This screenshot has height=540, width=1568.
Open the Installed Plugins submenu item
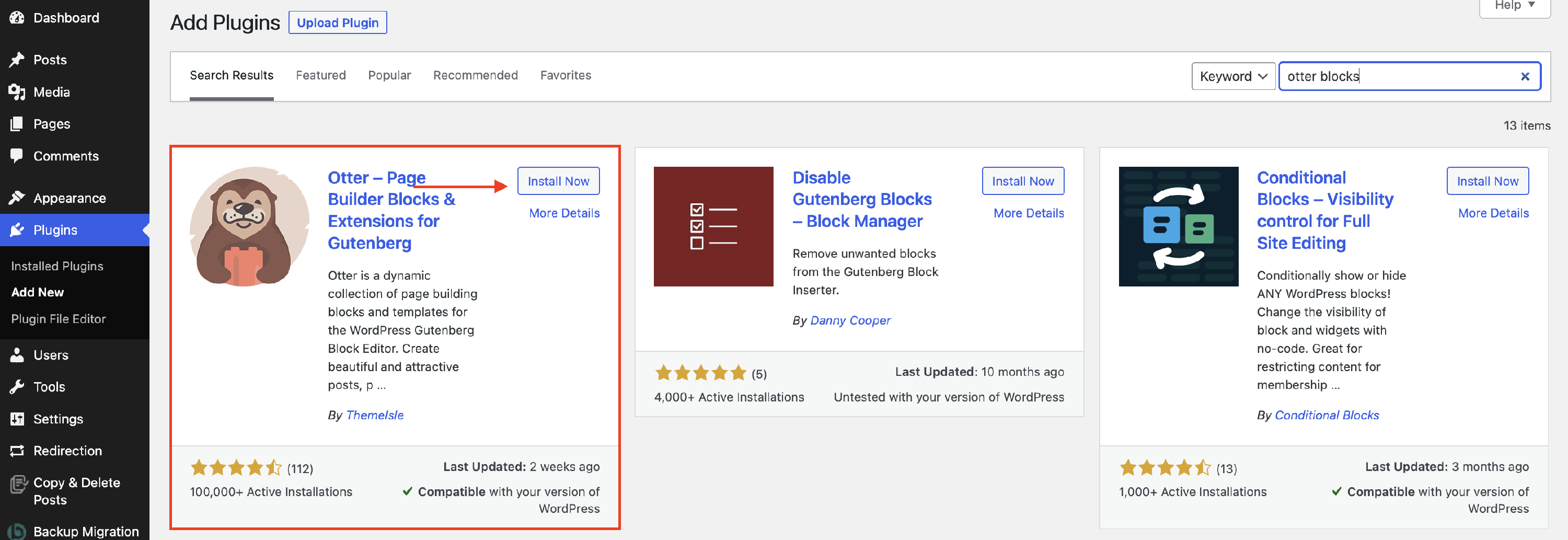pyautogui.click(x=57, y=266)
